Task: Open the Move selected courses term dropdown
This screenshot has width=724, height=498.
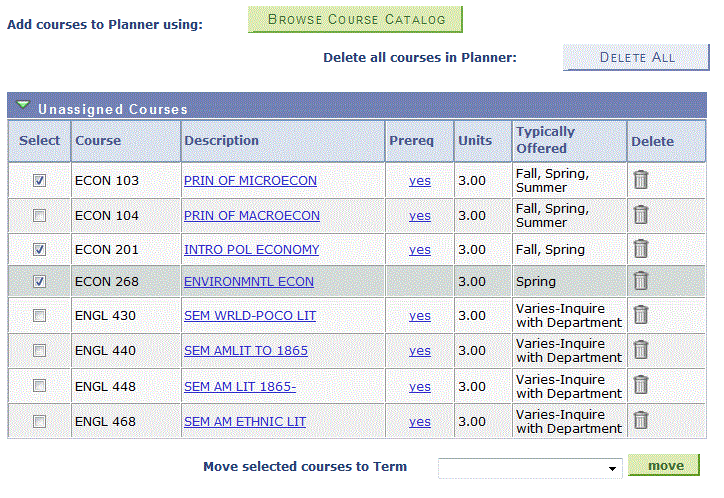Action: click(531, 467)
